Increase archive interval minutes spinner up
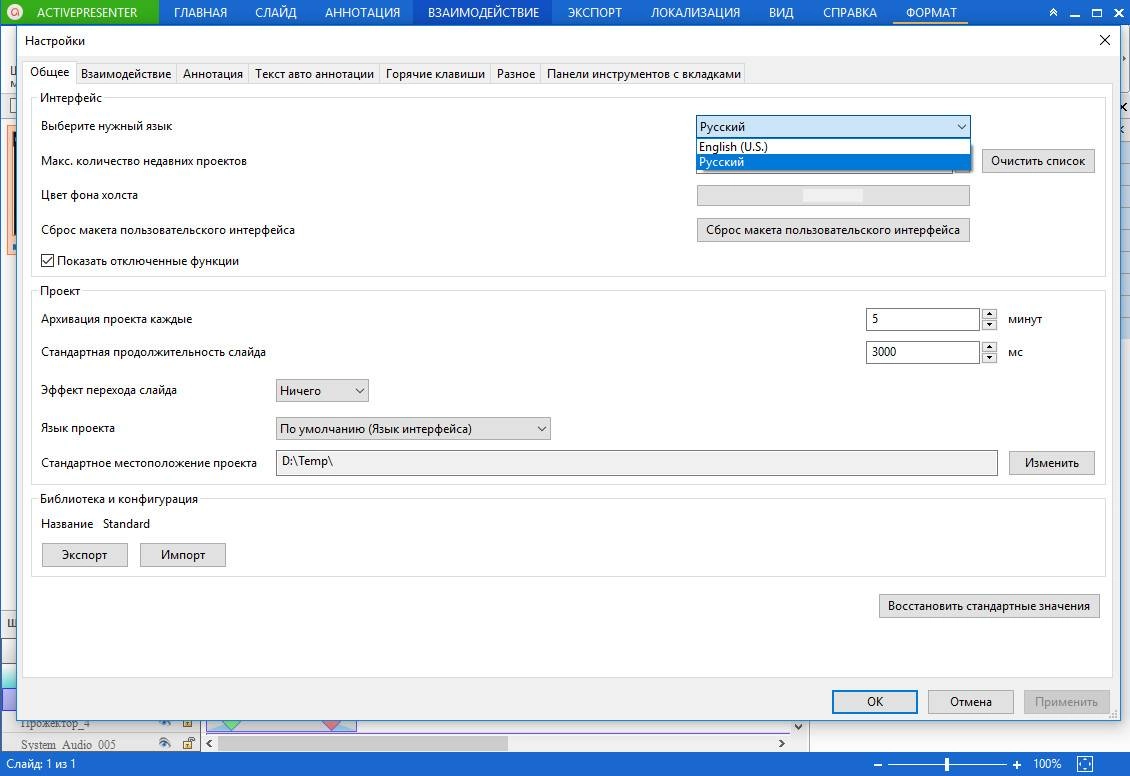Screen dimensions: 1130x776 pos(989,314)
